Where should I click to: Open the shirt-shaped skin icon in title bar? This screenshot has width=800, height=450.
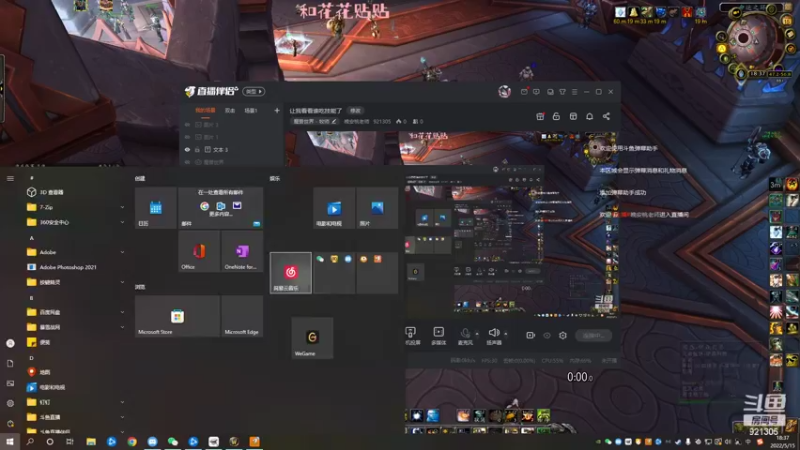(562, 92)
